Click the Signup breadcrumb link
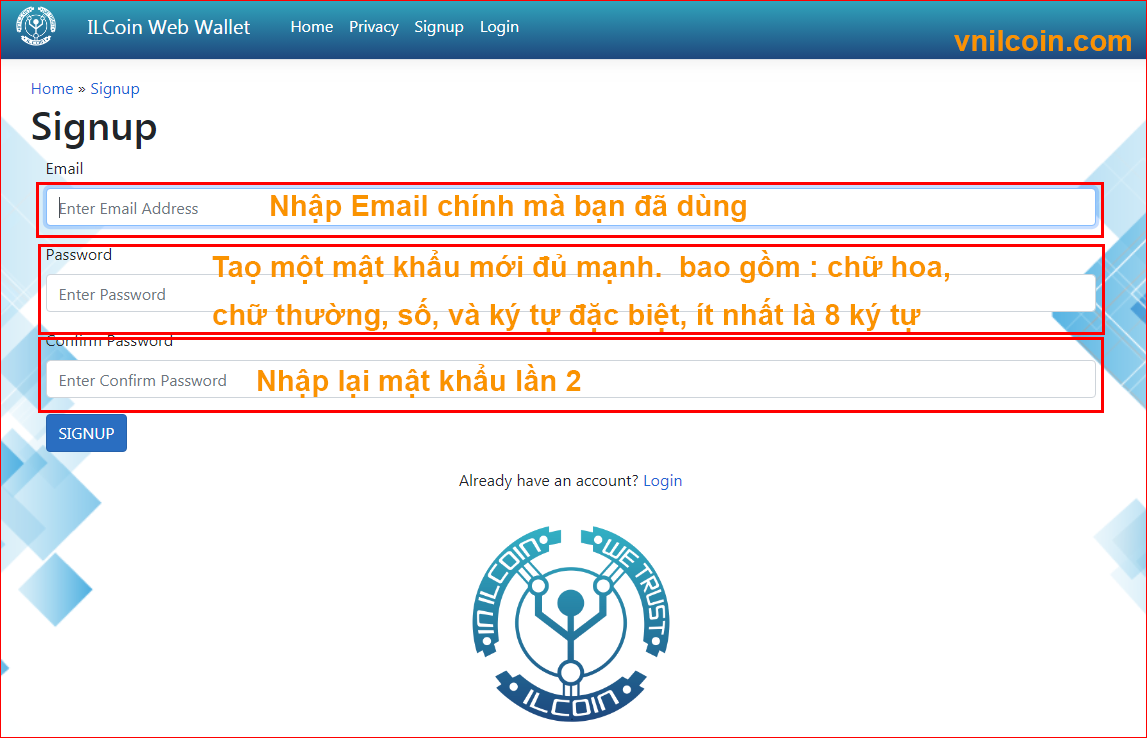The height and width of the screenshot is (738, 1147). tap(115, 89)
